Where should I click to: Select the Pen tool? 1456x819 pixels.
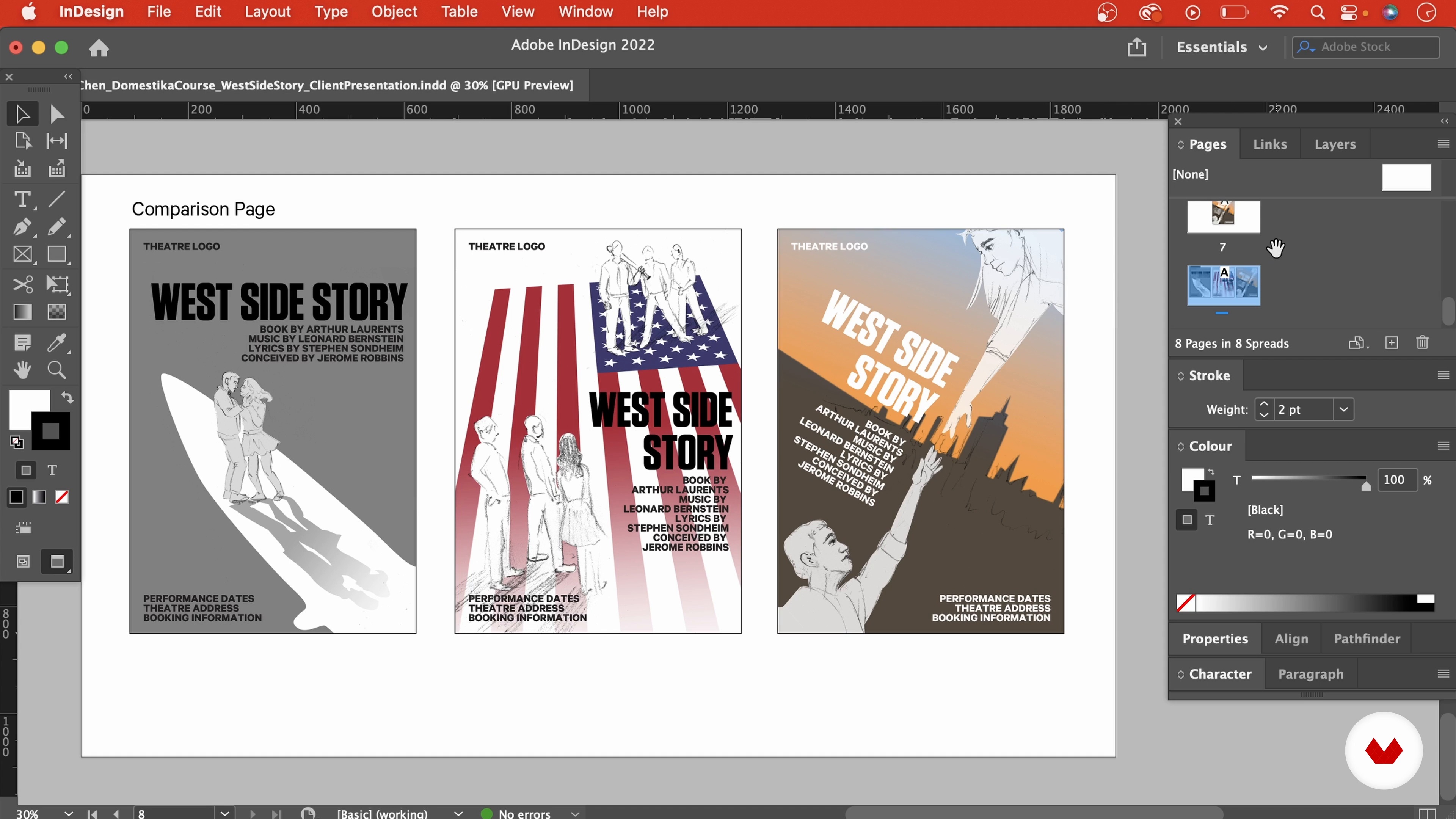coord(23,227)
